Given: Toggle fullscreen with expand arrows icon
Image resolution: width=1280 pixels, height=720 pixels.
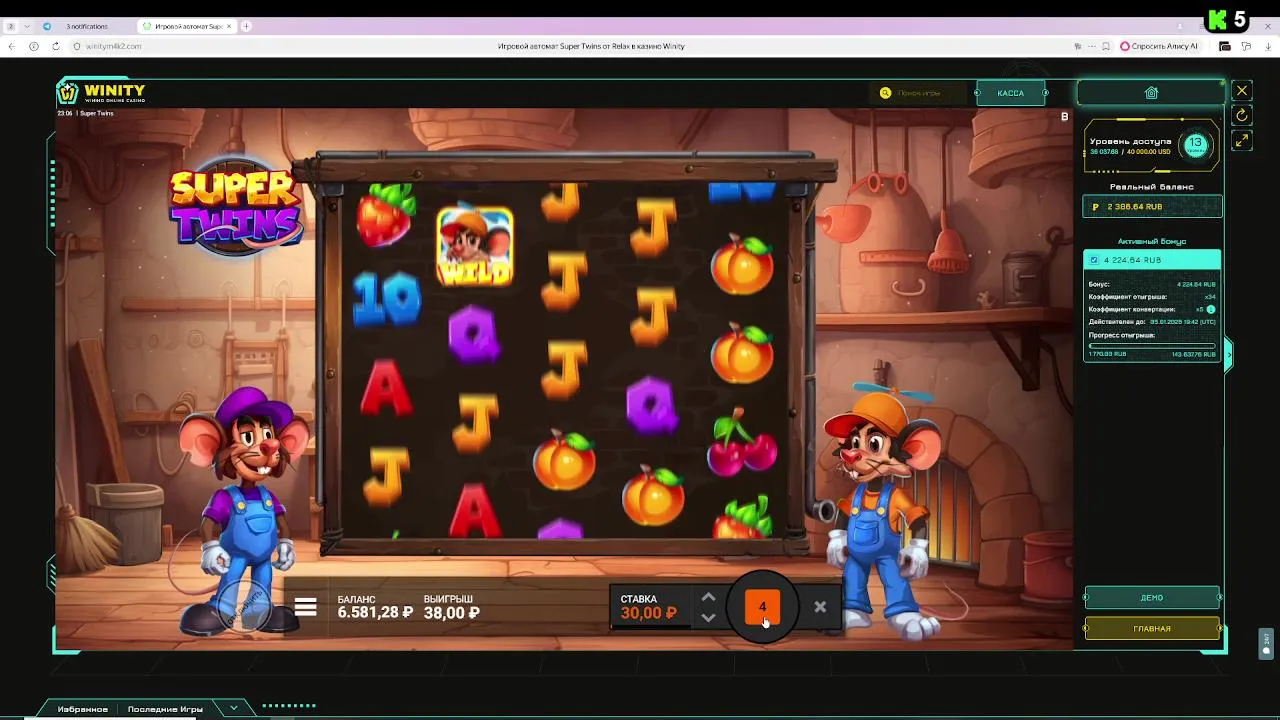Looking at the screenshot, I should pyautogui.click(x=1242, y=141).
